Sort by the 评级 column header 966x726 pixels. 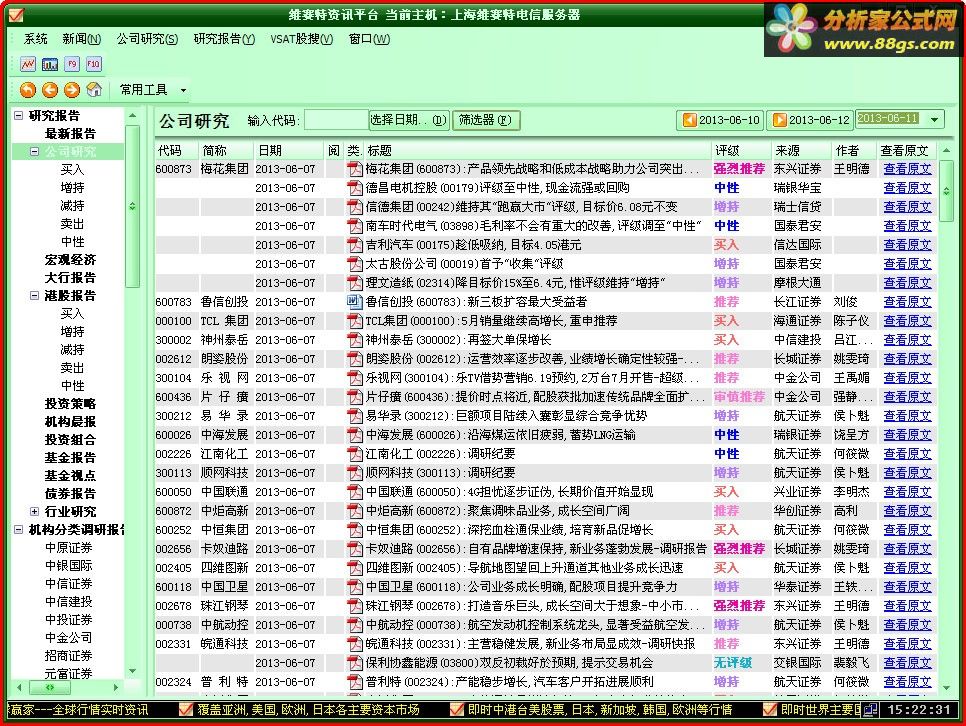tap(740, 150)
